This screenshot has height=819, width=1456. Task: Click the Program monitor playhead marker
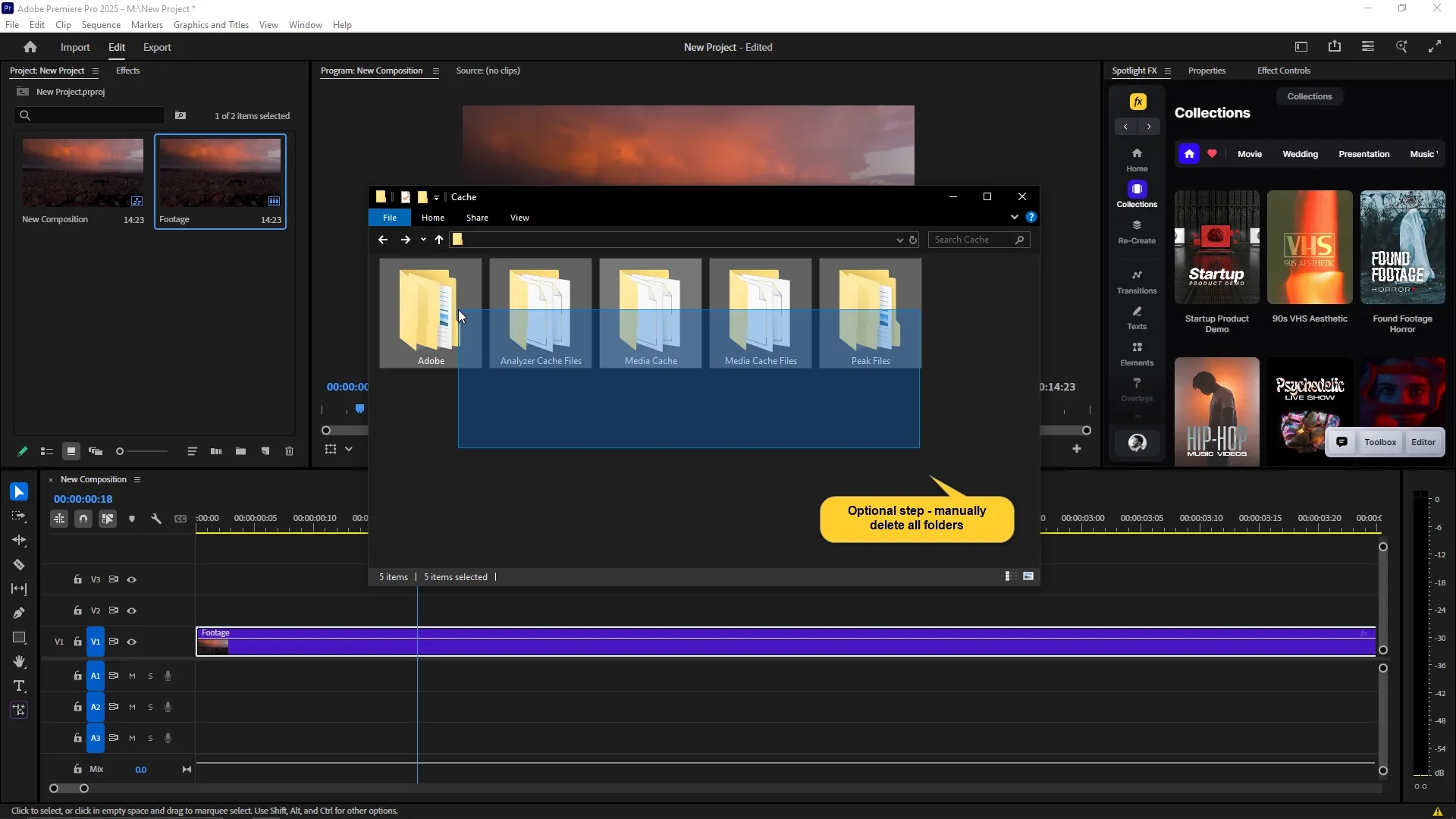coord(359,409)
